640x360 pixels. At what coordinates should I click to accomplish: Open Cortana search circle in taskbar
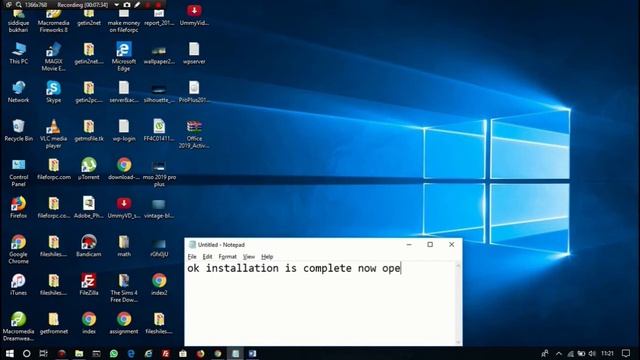pos(27,353)
